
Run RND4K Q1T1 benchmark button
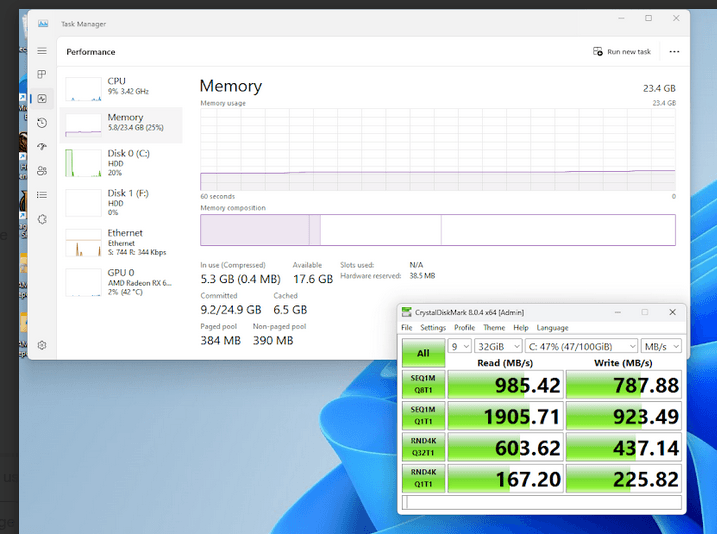pos(423,478)
